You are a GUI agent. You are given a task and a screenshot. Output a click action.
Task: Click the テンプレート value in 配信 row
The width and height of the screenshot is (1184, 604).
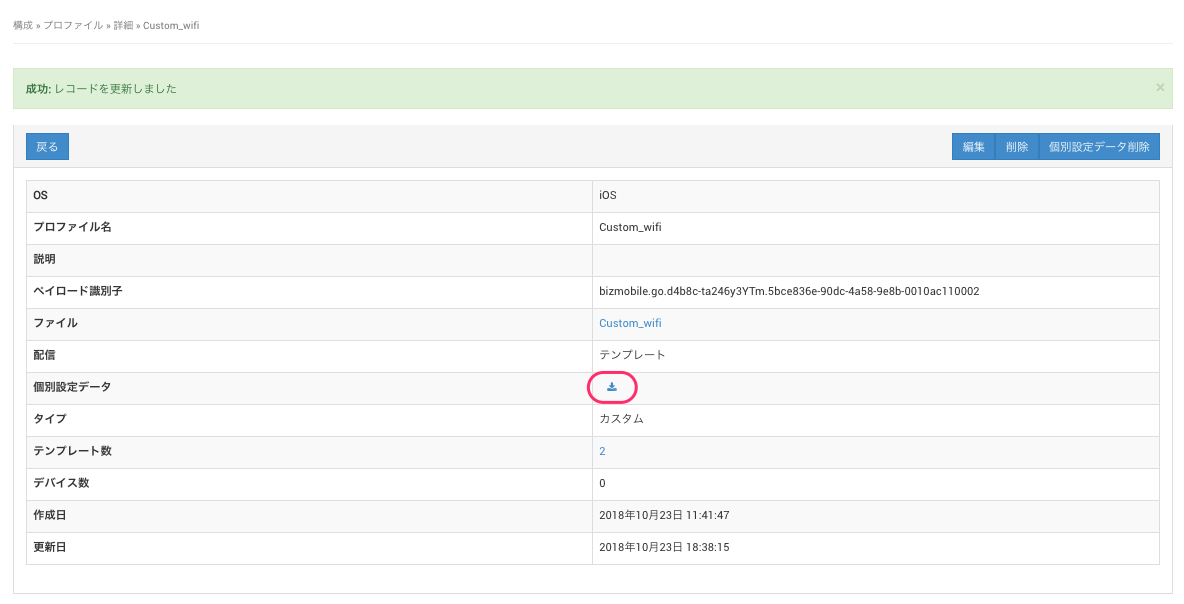click(632, 355)
